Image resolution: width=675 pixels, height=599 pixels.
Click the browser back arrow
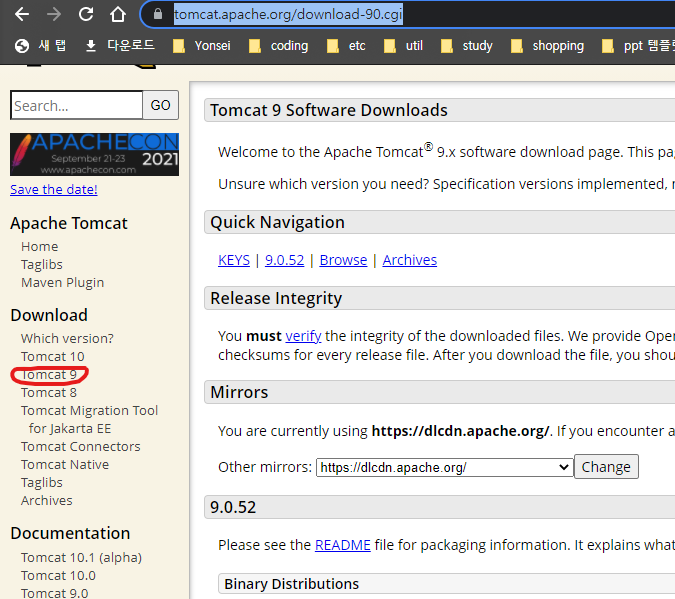tap(22, 14)
